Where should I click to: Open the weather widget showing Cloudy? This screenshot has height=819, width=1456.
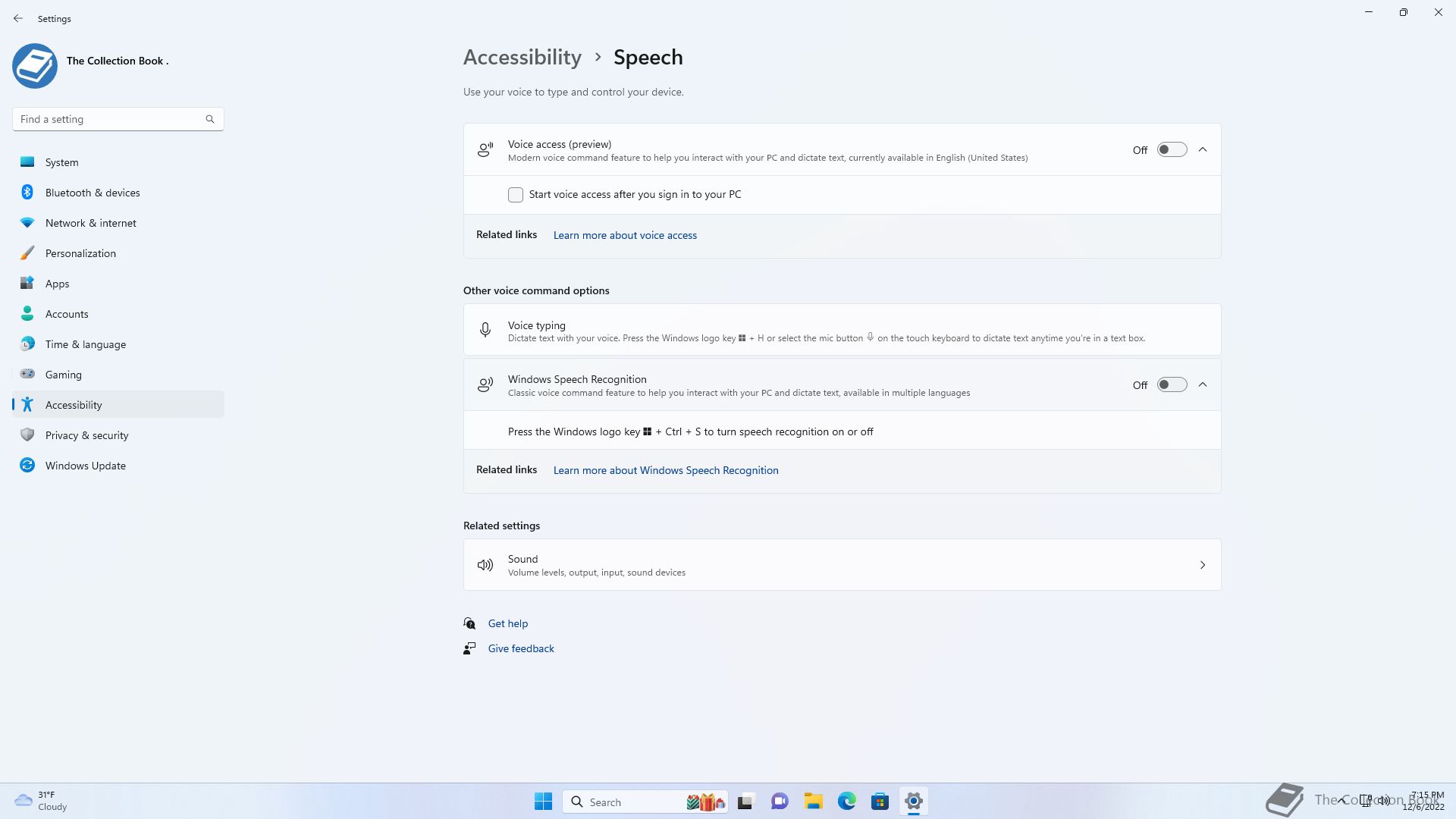coord(42,801)
